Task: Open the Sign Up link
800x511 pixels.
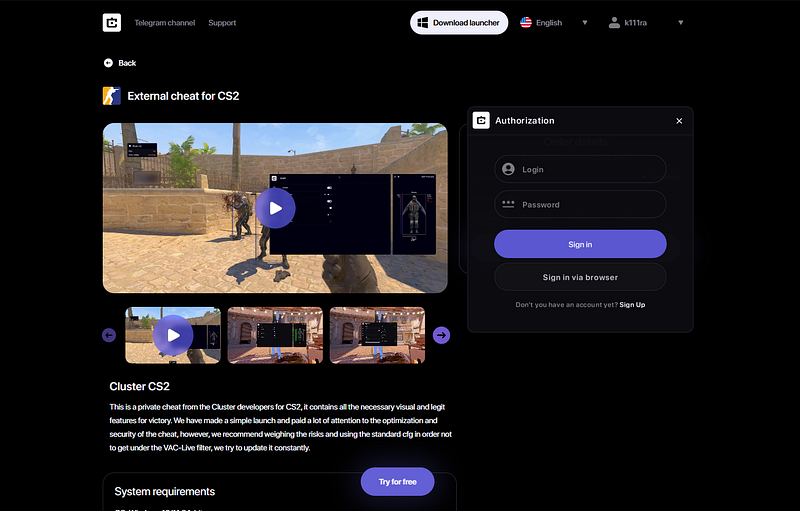Action: click(x=632, y=304)
